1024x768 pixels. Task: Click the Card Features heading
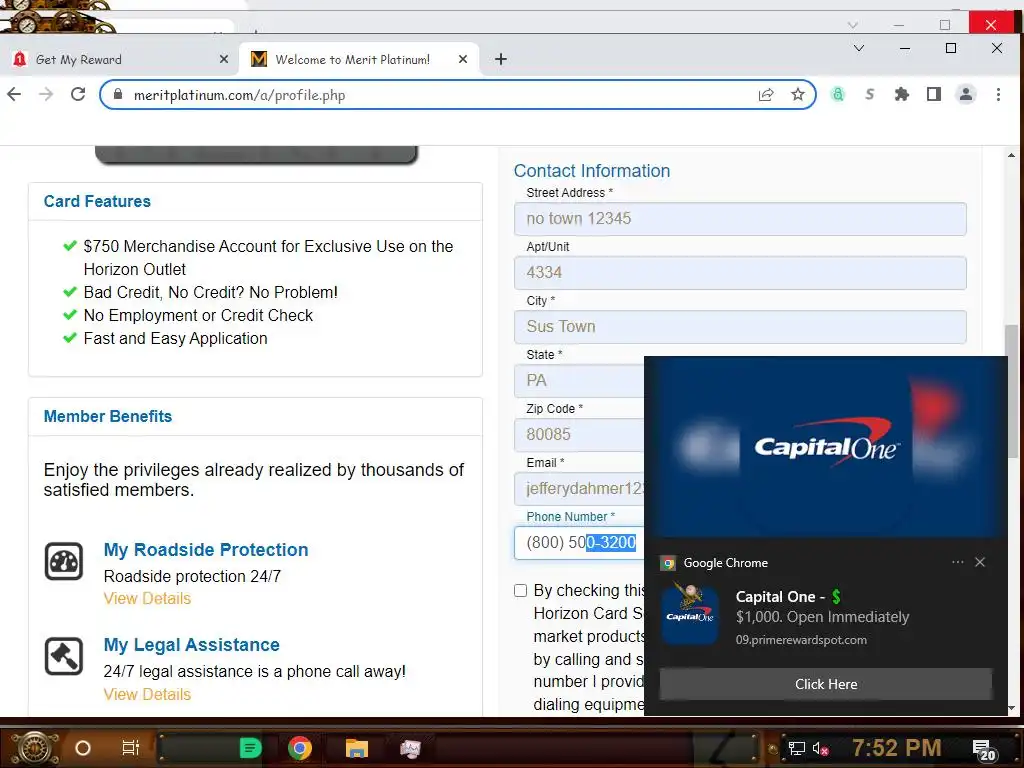[97, 201]
